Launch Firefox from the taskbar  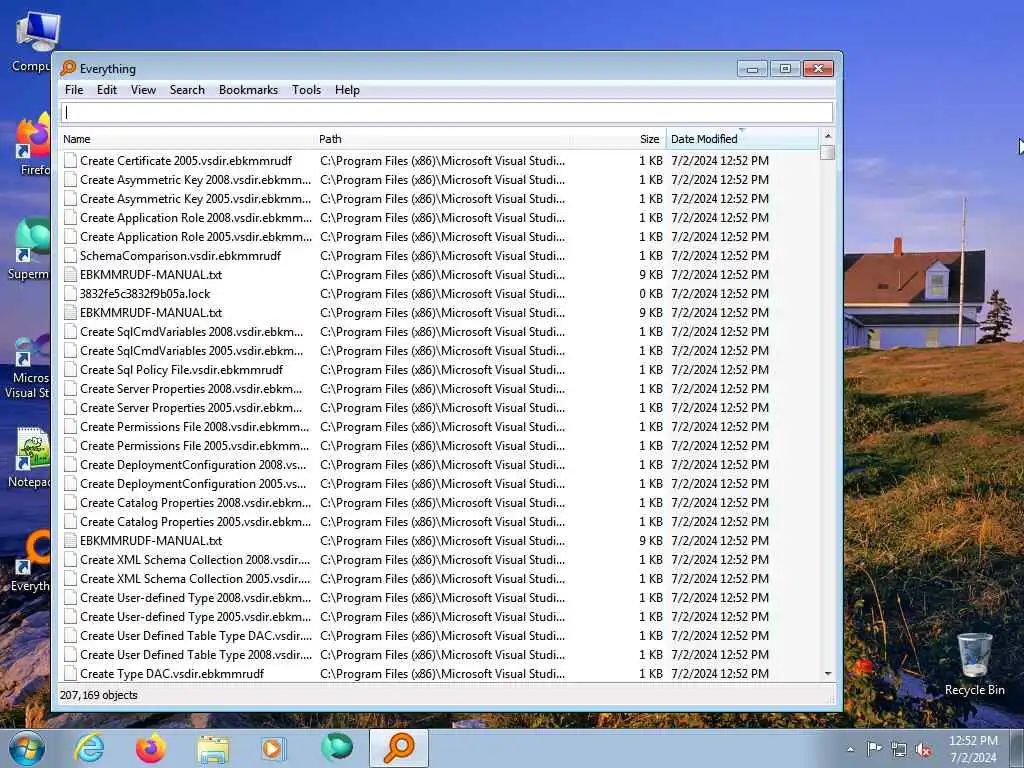tap(150, 748)
